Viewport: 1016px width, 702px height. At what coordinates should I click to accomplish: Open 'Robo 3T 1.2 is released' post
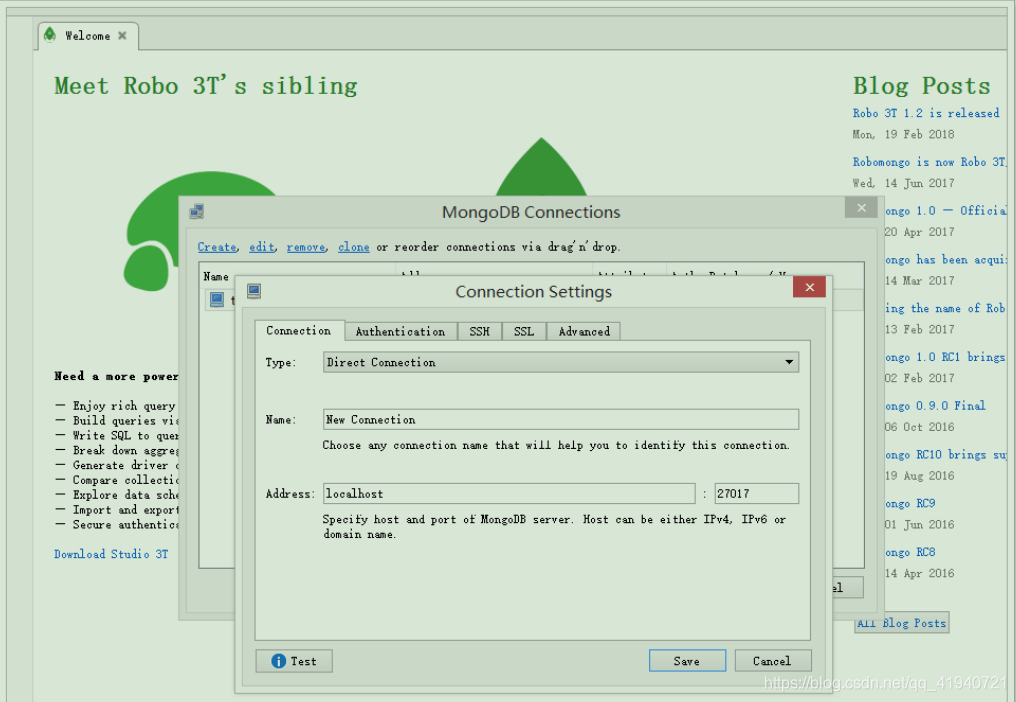pos(926,113)
